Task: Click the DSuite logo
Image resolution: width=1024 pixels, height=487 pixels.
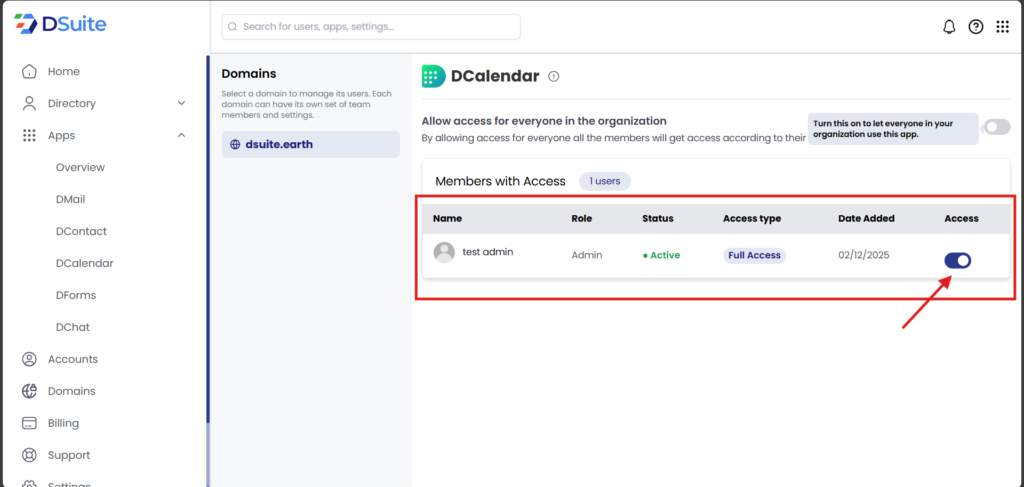Action: (60, 24)
